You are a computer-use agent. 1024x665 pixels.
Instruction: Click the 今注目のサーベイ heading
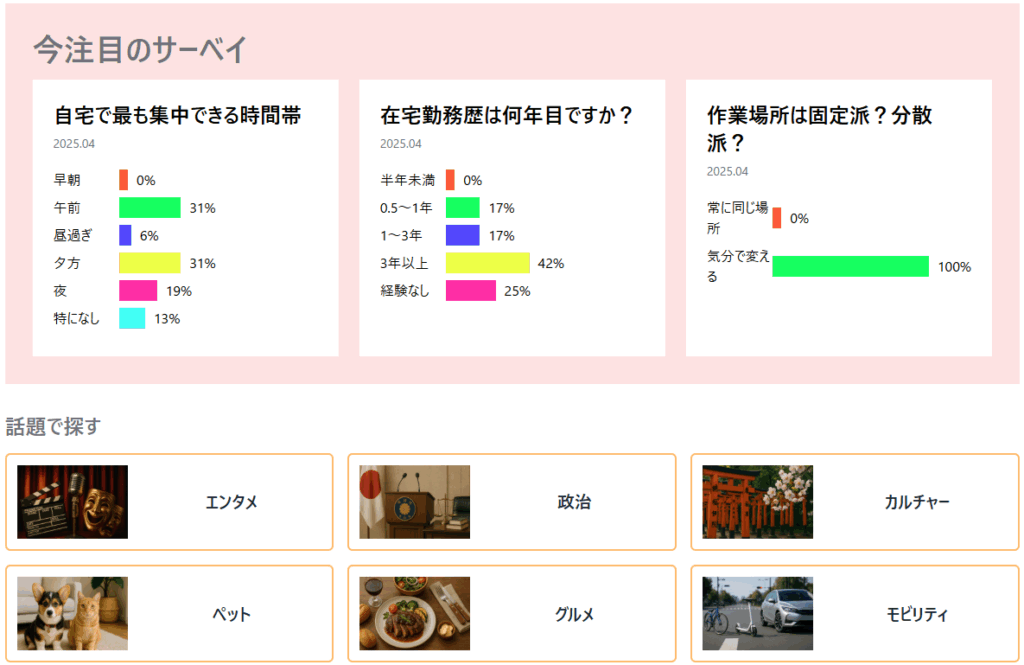pyautogui.click(x=140, y=49)
